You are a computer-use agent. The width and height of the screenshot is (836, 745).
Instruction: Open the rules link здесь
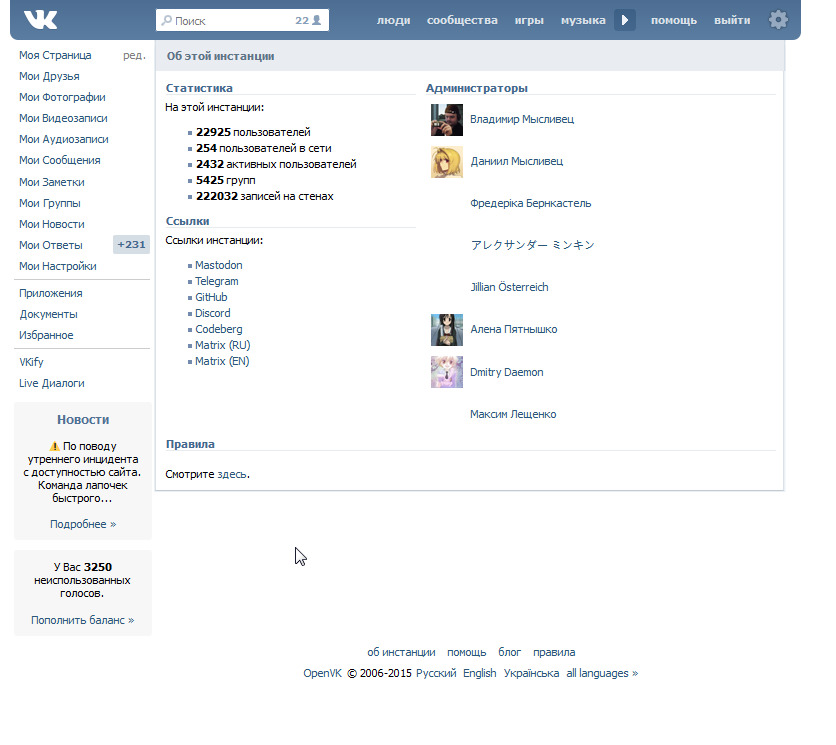232,474
